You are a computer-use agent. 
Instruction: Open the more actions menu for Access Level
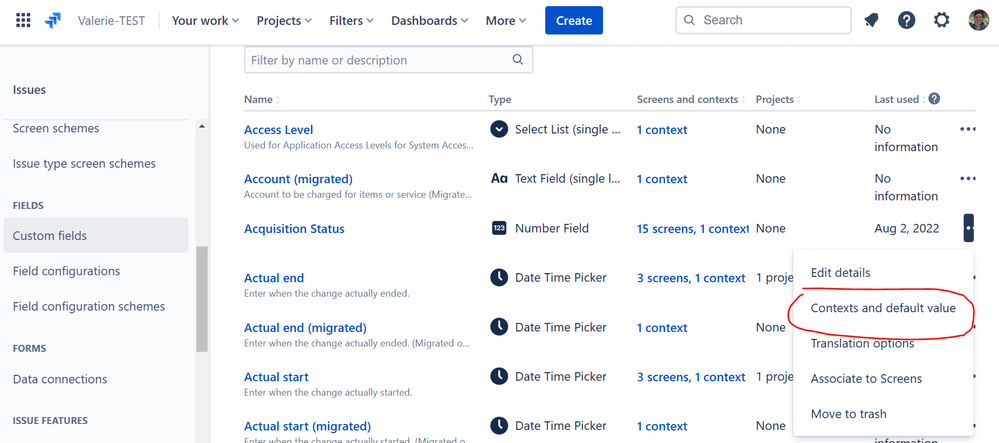967,129
